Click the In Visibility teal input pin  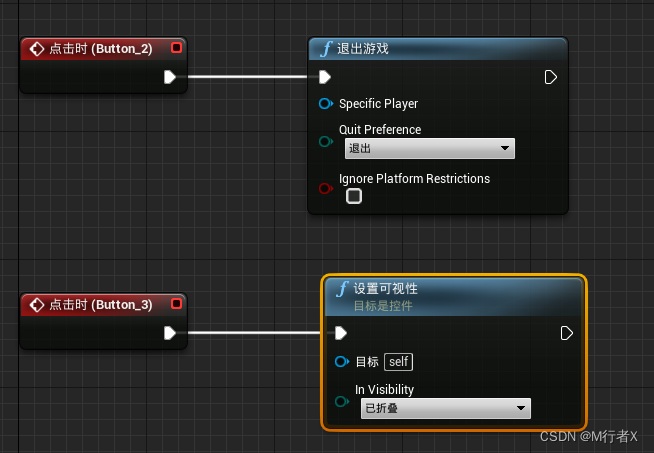pos(342,402)
